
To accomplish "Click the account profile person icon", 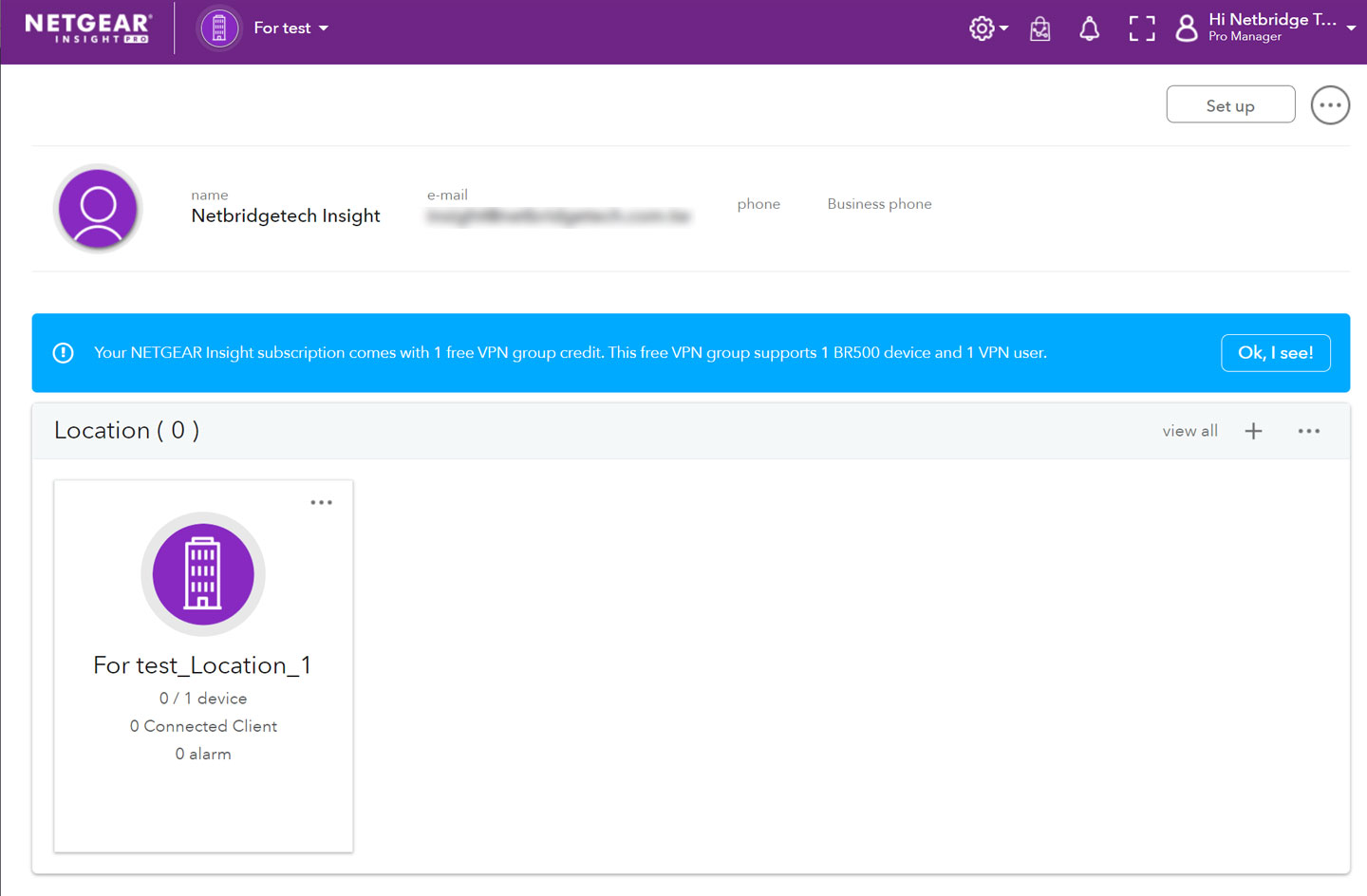I will pyautogui.click(x=1186, y=28).
